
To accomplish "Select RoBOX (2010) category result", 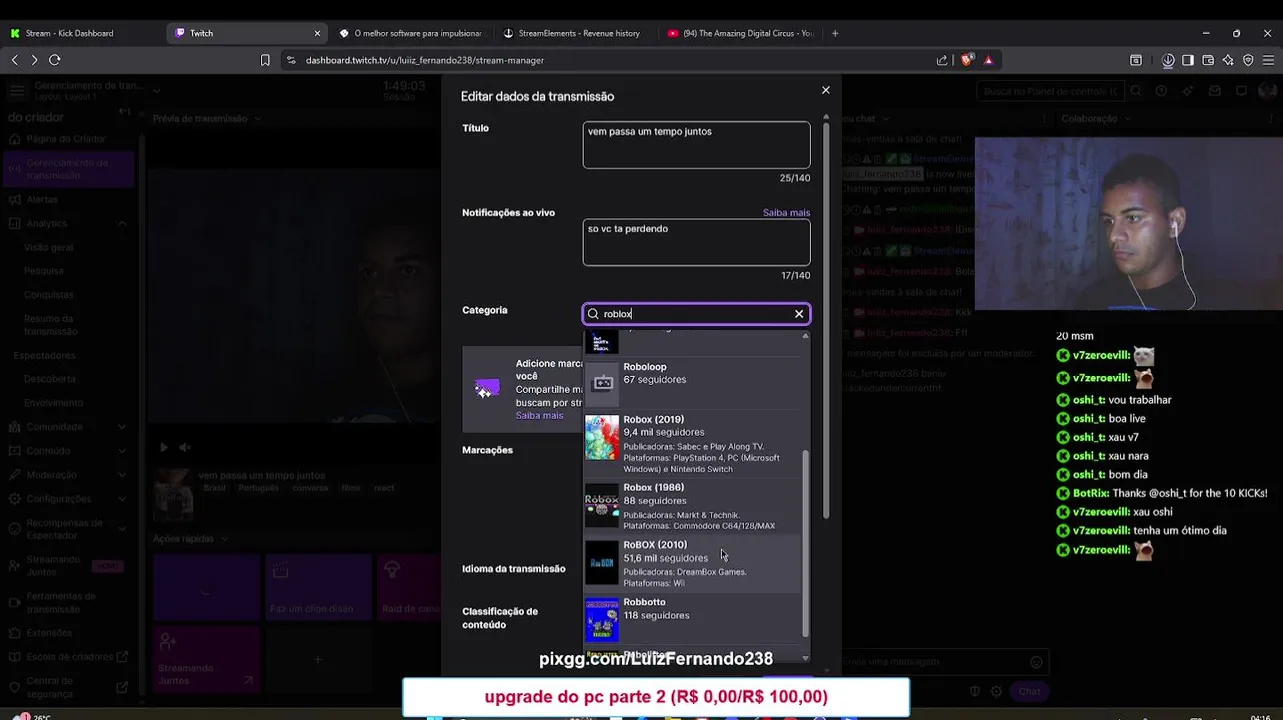I will [x=692, y=565].
